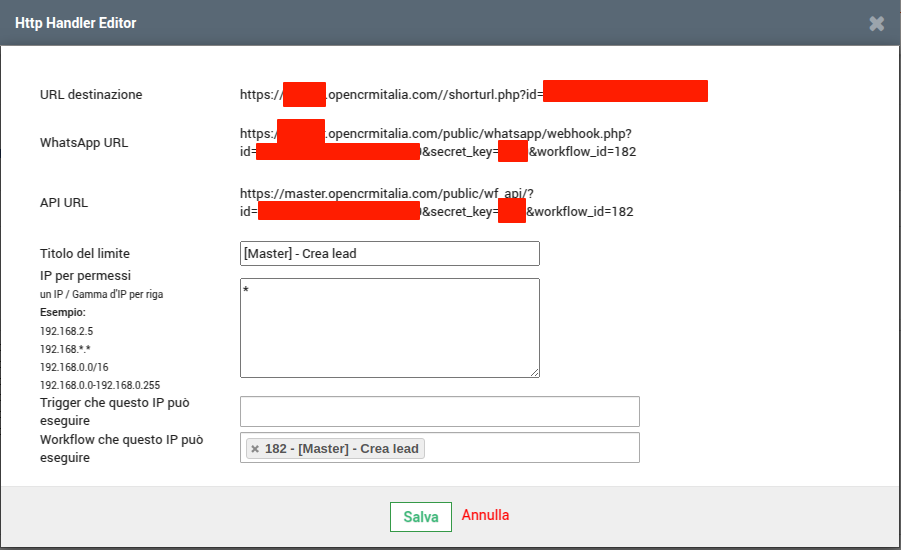Save the handler with Salva
This screenshot has width=901, height=550.
[x=421, y=517]
